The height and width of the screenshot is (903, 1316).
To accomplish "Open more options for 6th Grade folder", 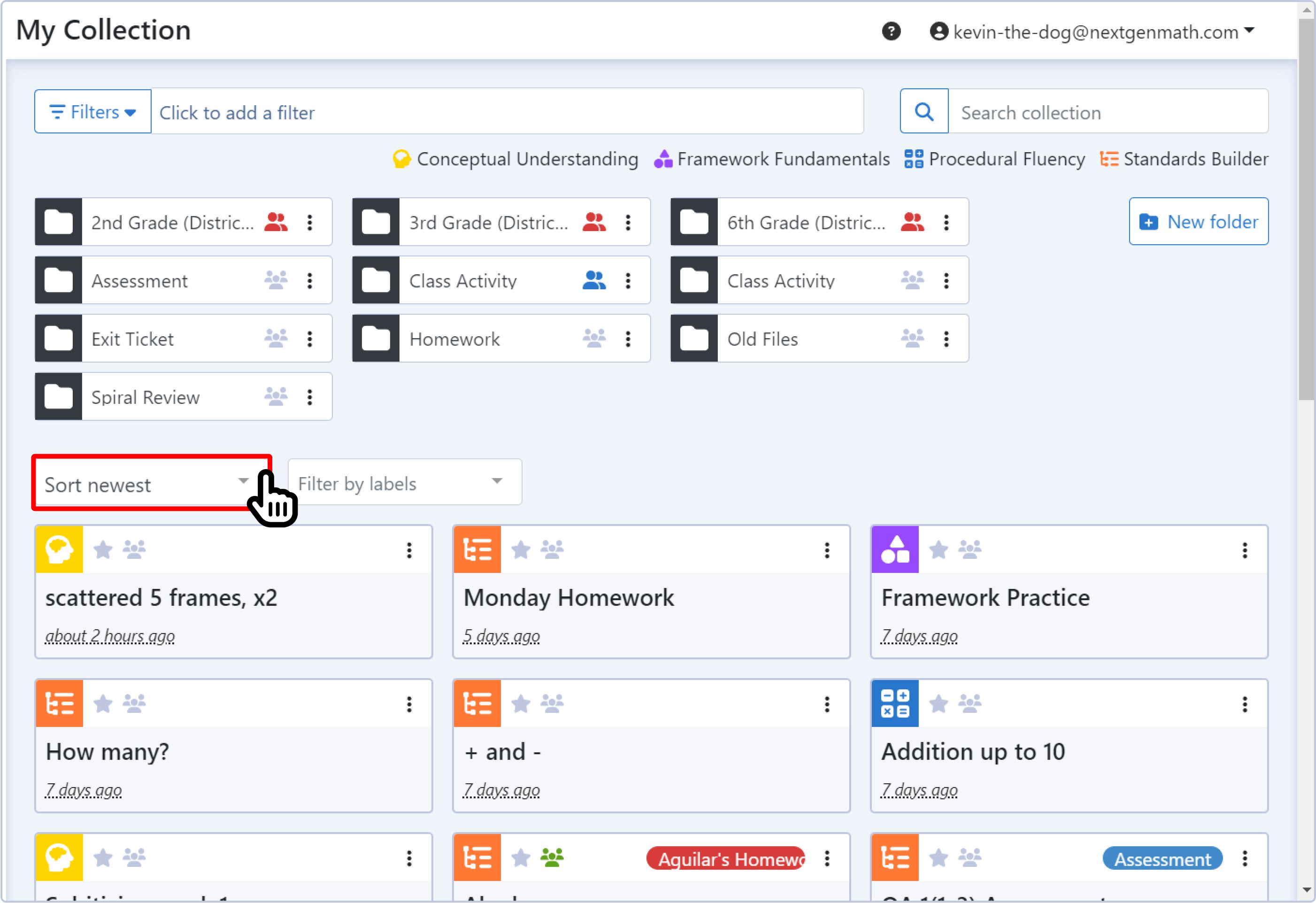I will point(946,223).
